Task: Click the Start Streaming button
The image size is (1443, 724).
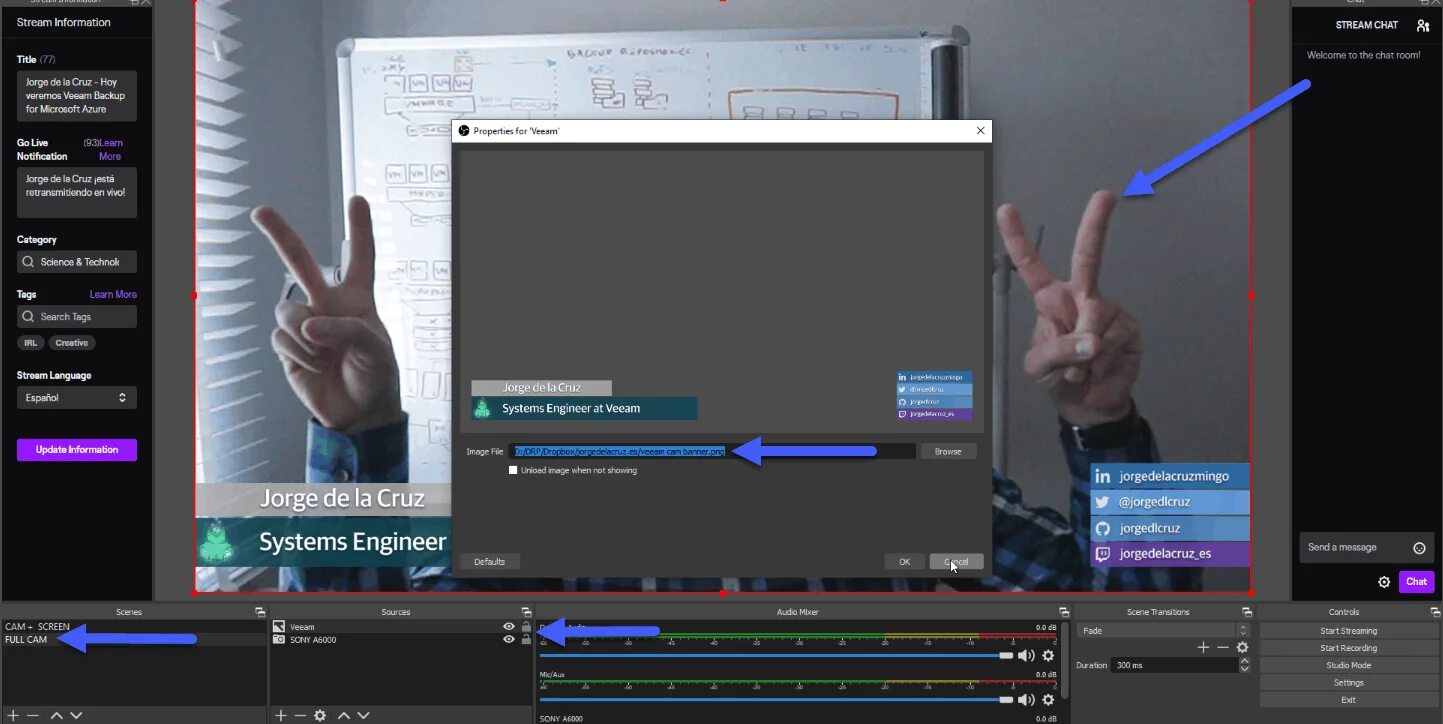Action: 1348,631
